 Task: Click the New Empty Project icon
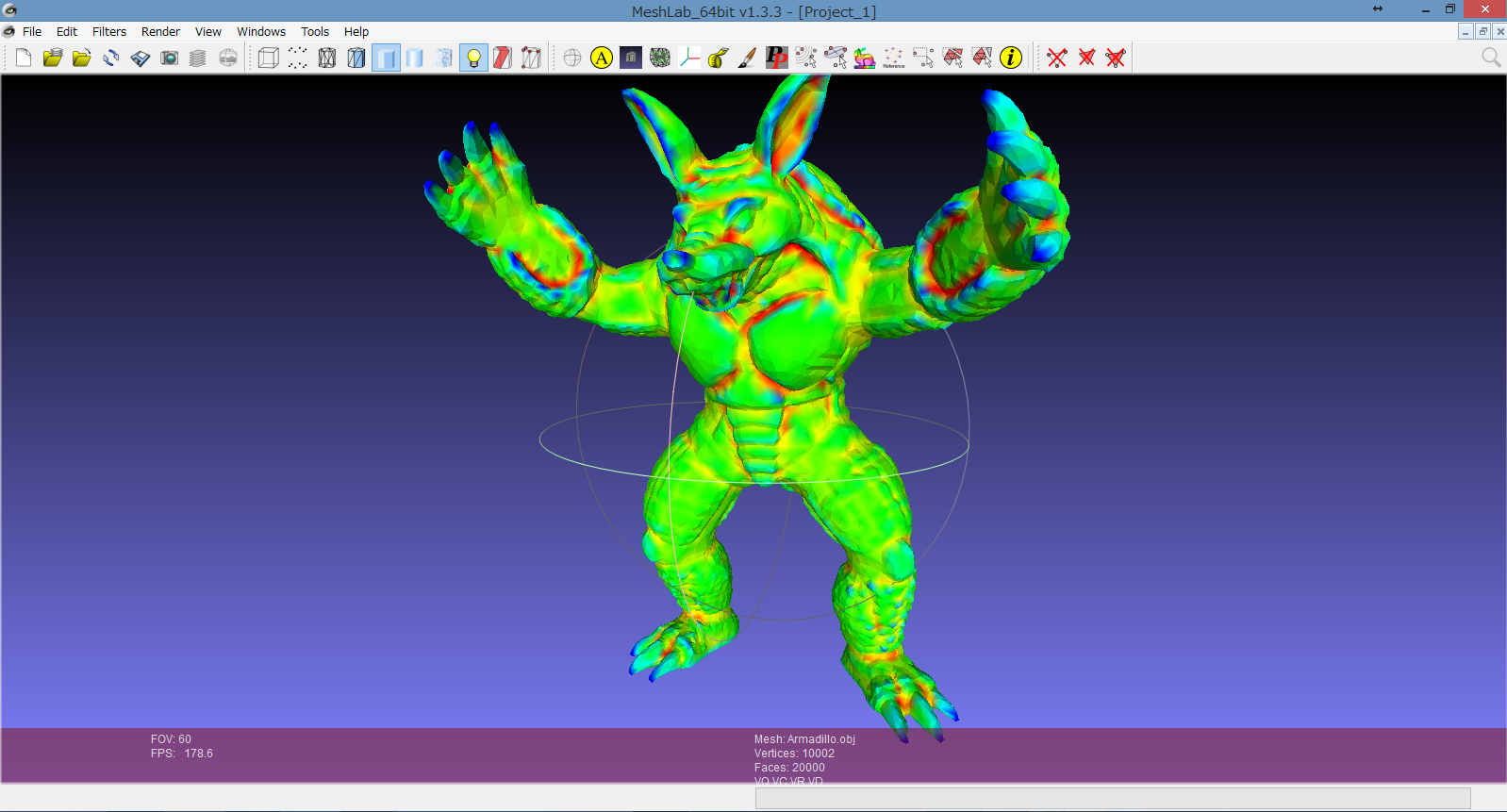pos(24,58)
